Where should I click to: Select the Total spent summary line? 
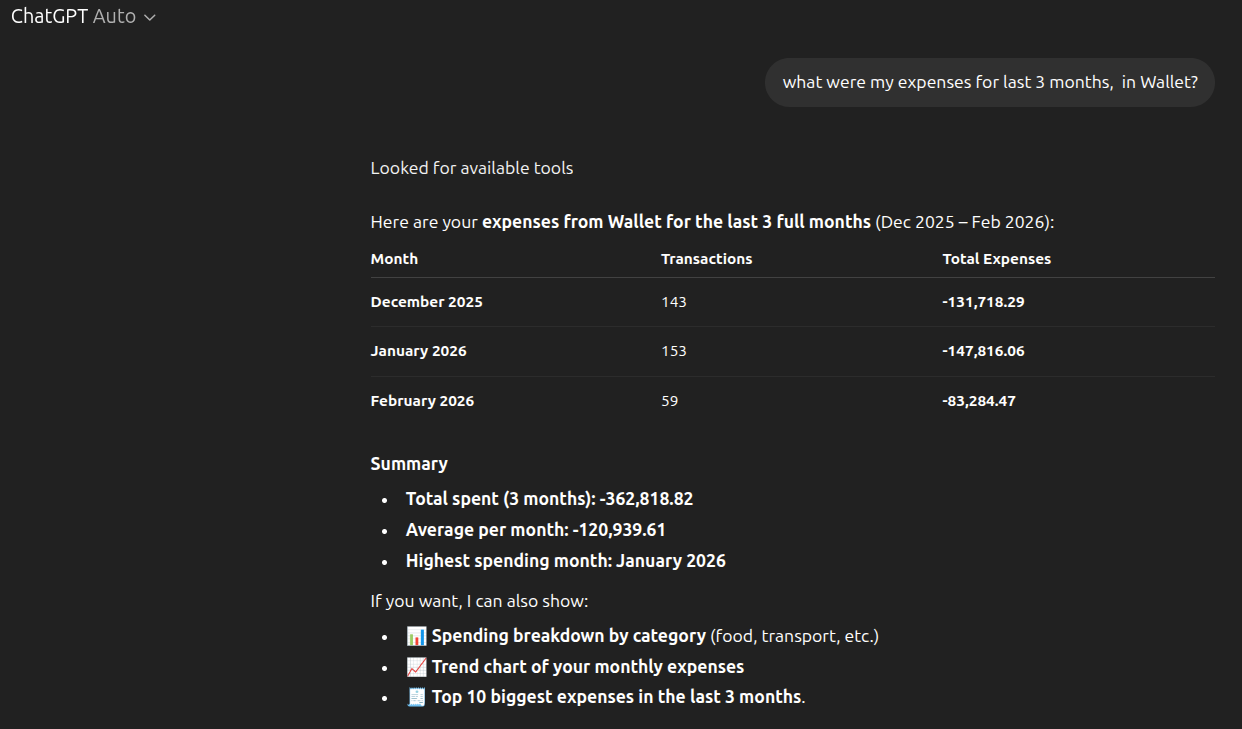pyautogui.click(x=551, y=498)
